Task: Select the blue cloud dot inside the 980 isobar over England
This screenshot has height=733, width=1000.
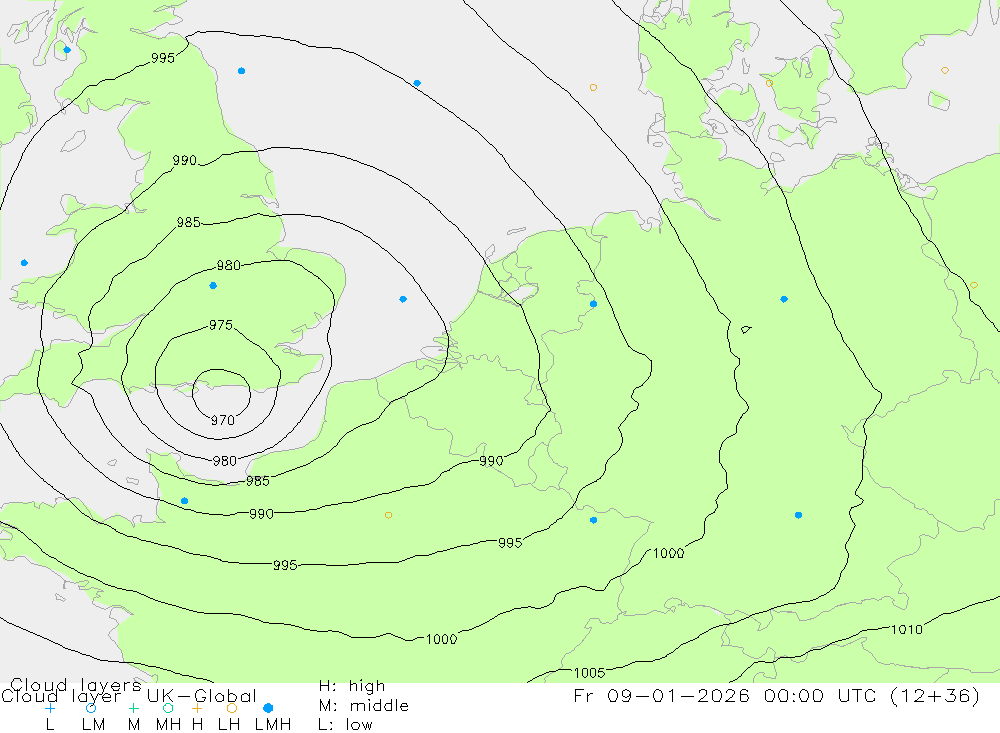Action: [213, 286]
